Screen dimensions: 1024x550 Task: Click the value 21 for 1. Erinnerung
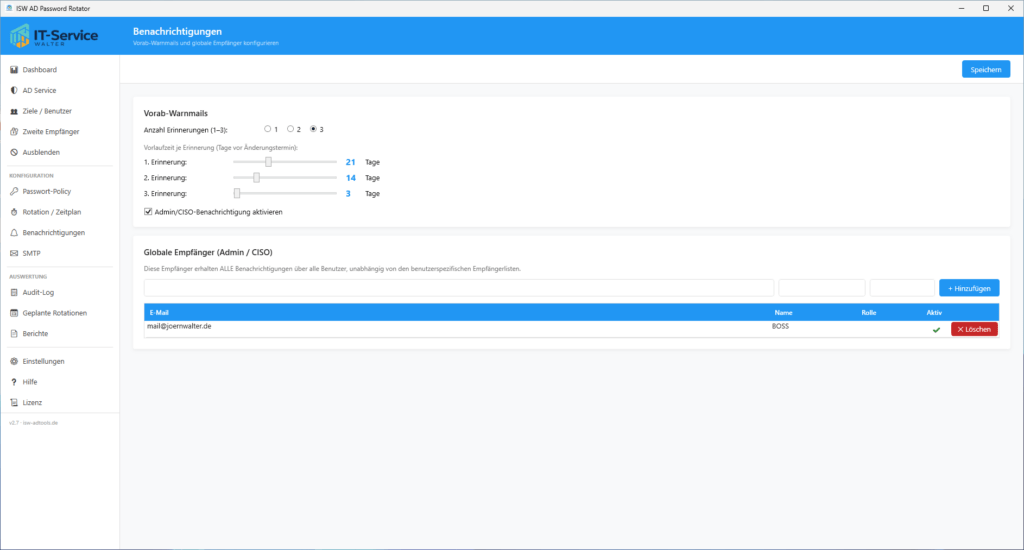coord(351,162)
